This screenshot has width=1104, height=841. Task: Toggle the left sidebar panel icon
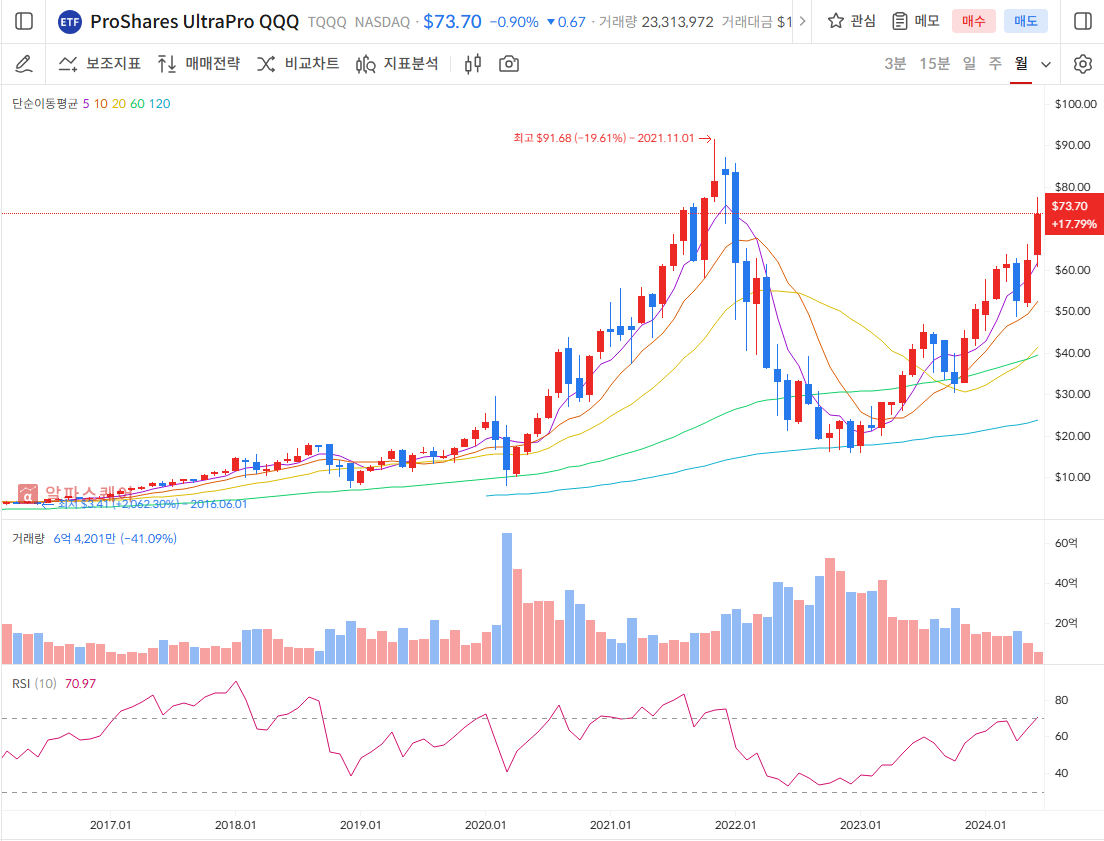(24, 21)
